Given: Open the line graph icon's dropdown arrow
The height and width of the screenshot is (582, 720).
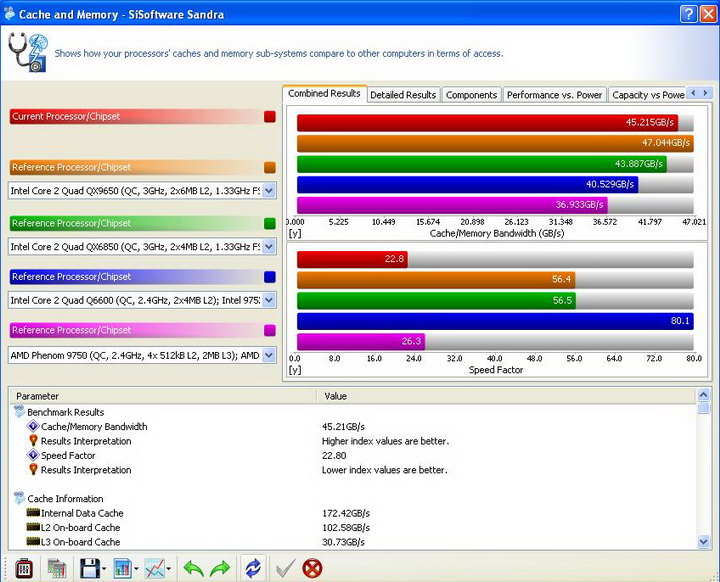Looking at the screenshot, I should click(169, 569).
